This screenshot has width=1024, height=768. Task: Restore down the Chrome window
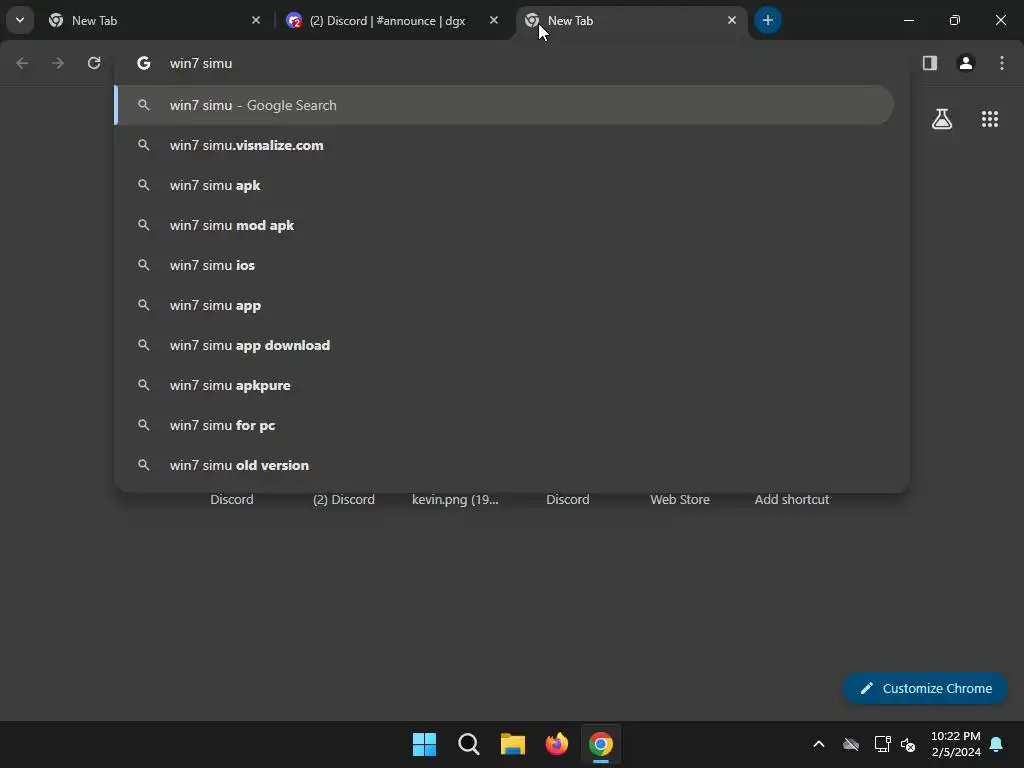pyautogui.click(x=954, y=20)
